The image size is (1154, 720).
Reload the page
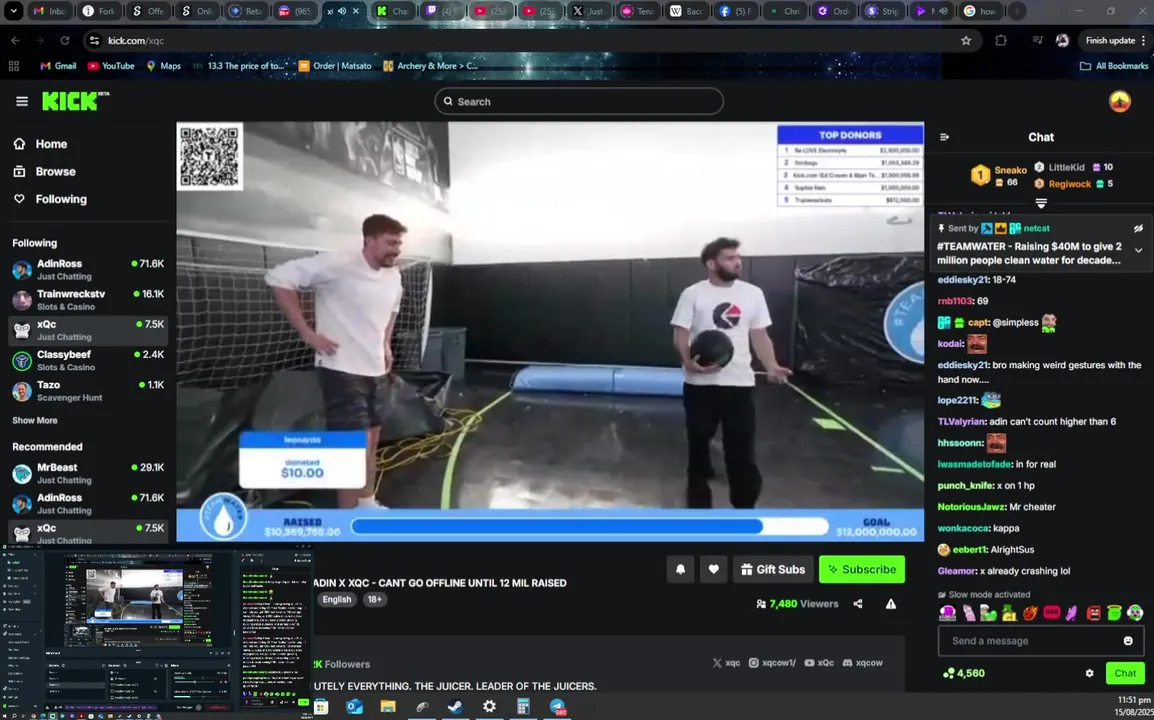65,40
